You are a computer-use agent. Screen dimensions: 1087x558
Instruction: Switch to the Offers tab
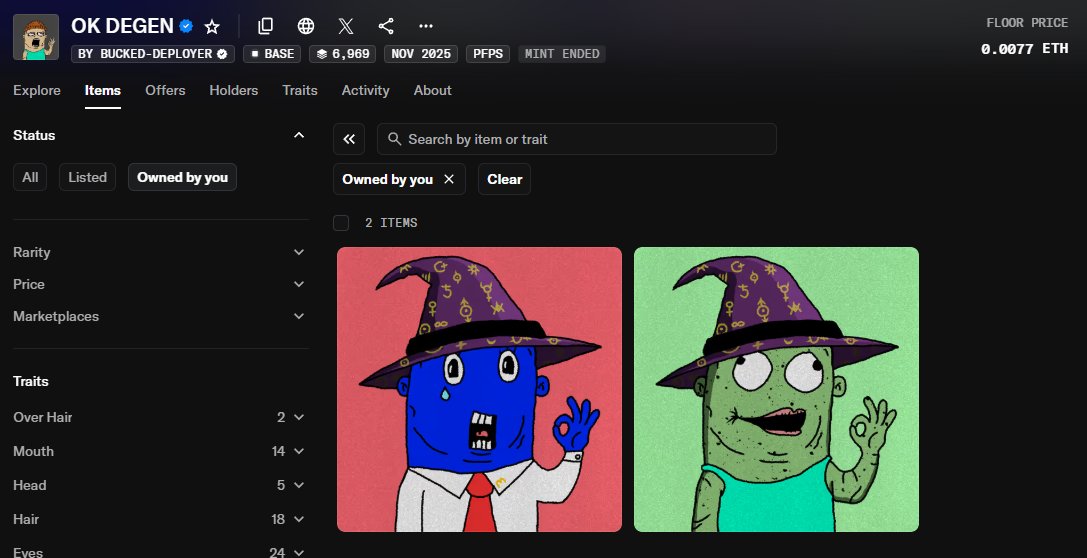tap(165, 90)
